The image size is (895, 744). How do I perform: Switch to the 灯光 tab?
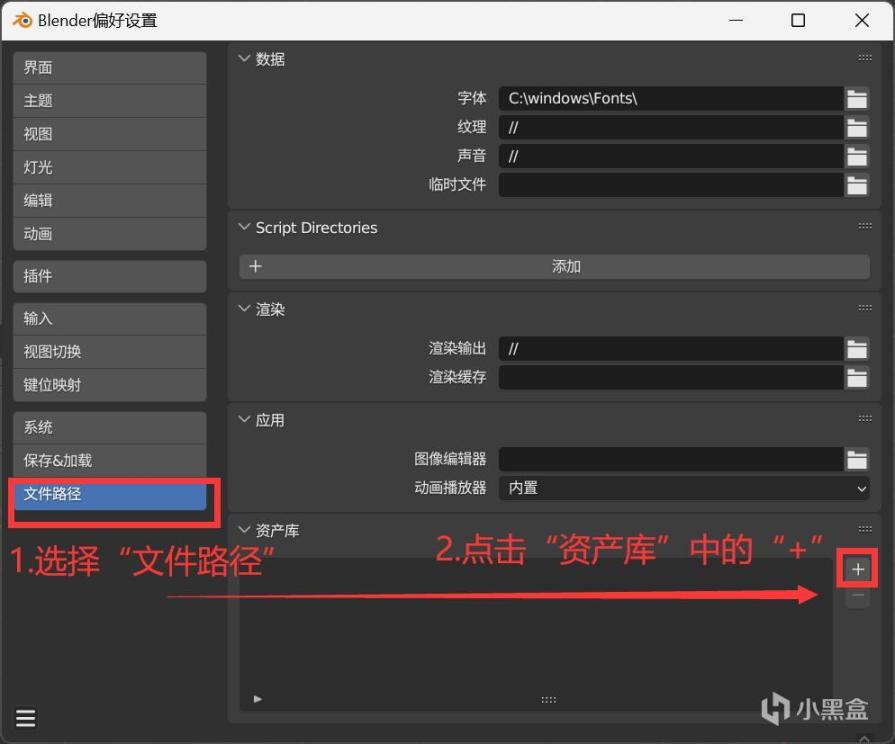(x=110, y=167)
